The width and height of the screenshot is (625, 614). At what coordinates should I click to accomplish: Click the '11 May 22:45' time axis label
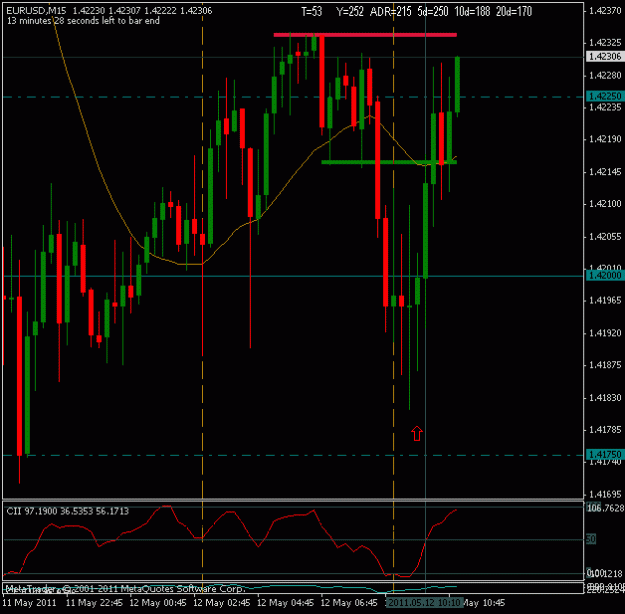click(94, 602)
